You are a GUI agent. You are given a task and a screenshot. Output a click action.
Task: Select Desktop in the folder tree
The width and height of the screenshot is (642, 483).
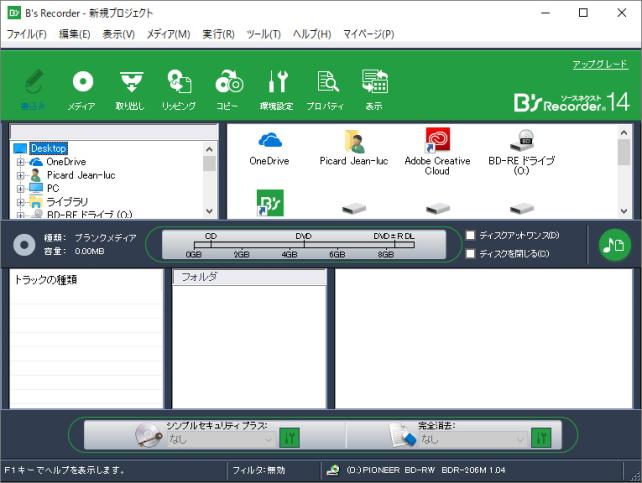(49, 148)
